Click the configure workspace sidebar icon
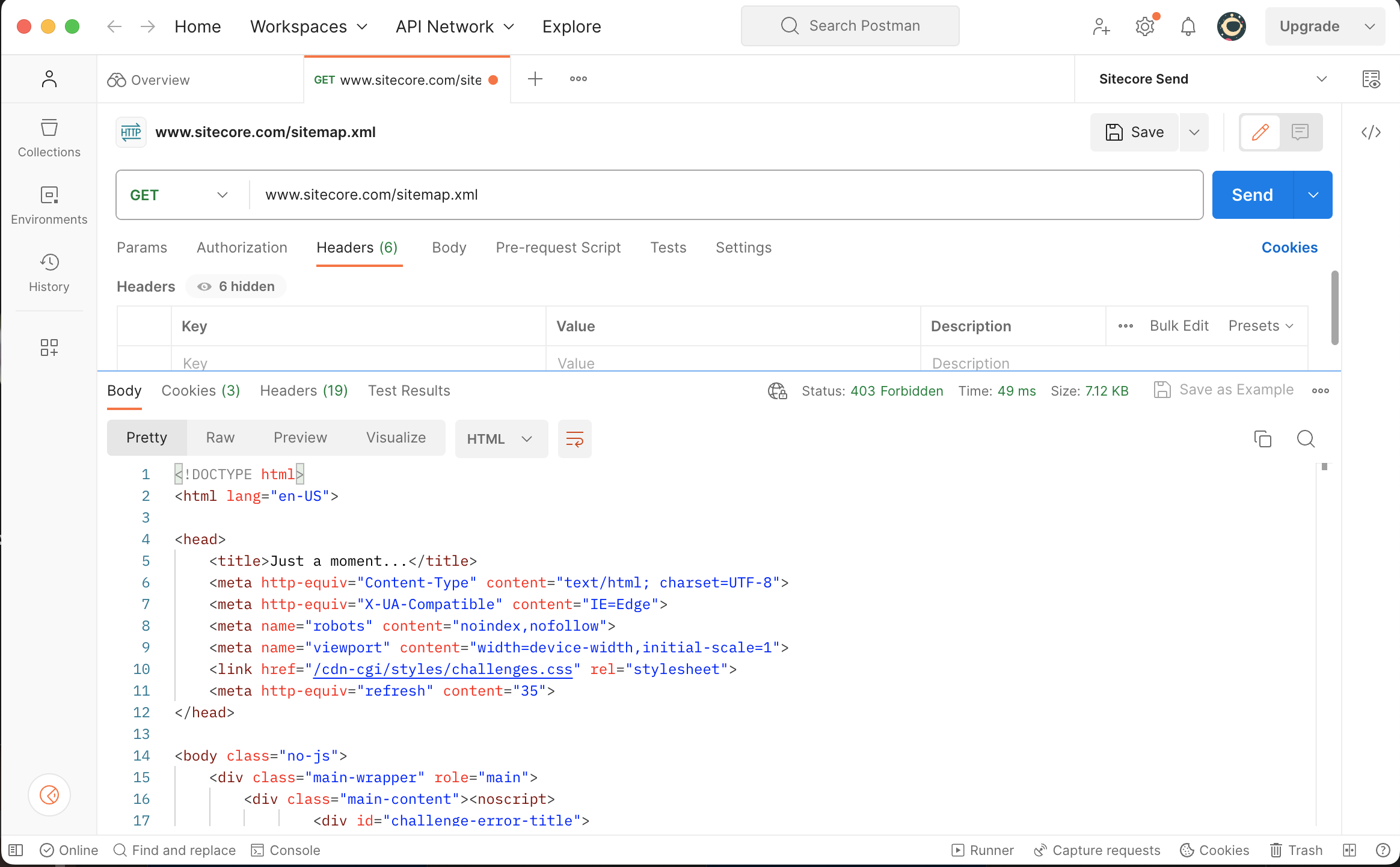The height and width of the screenshot is (867, 1400). pyautogui.click(x=49, y=347)
